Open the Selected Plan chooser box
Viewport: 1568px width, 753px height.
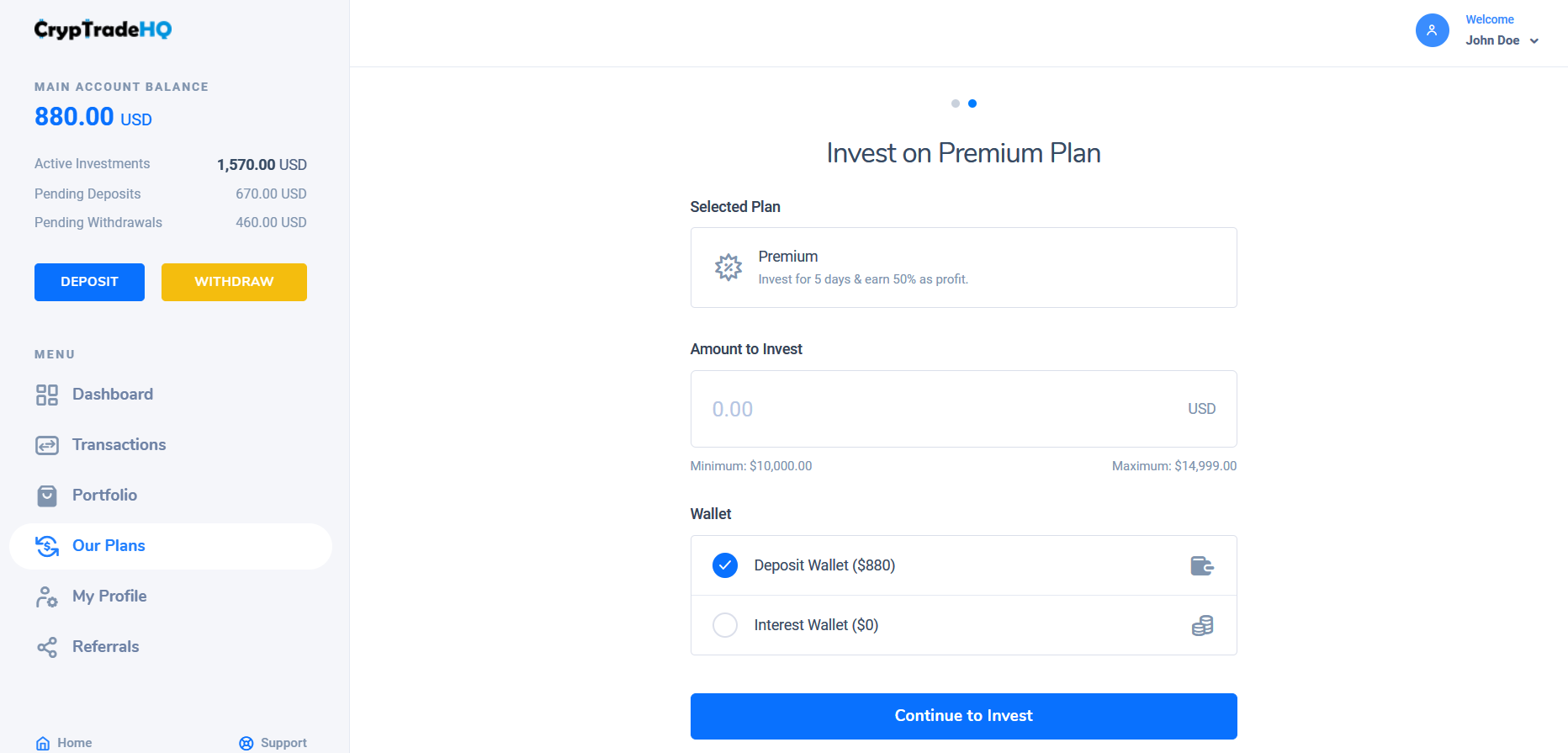pyautogui.click(x=963, y=268)
